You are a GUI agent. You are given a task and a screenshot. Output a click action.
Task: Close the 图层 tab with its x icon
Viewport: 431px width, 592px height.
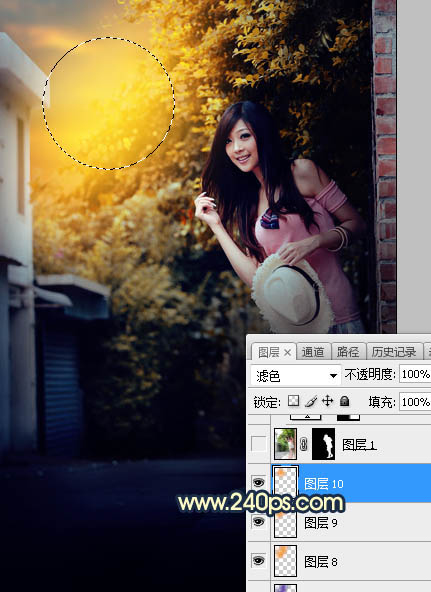pos(288,353)
